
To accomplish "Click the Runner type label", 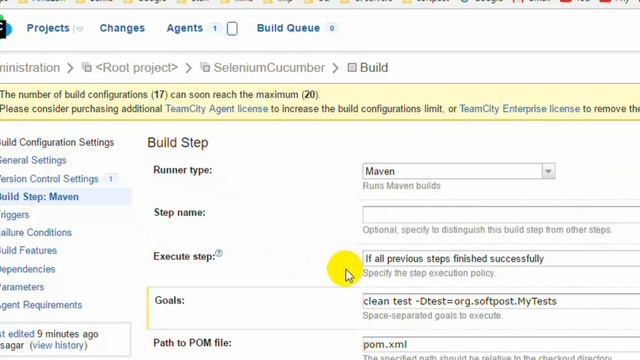I will click(182, 170).
